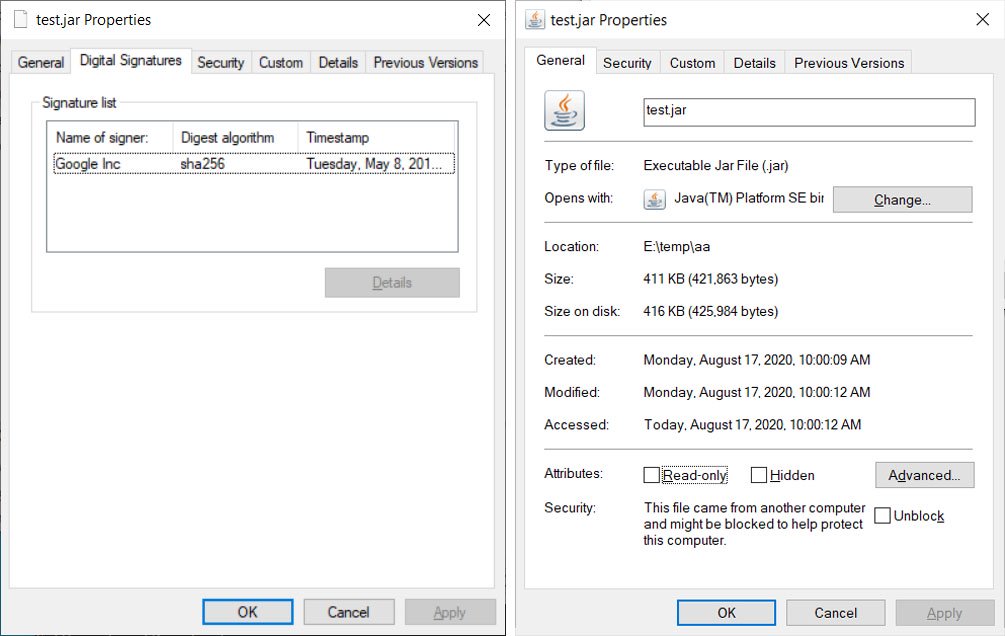Viewport: 1005px width, 636px height.
Task: Click the Java icon in right dialog title bar
Action: click(x=535, y=20)
